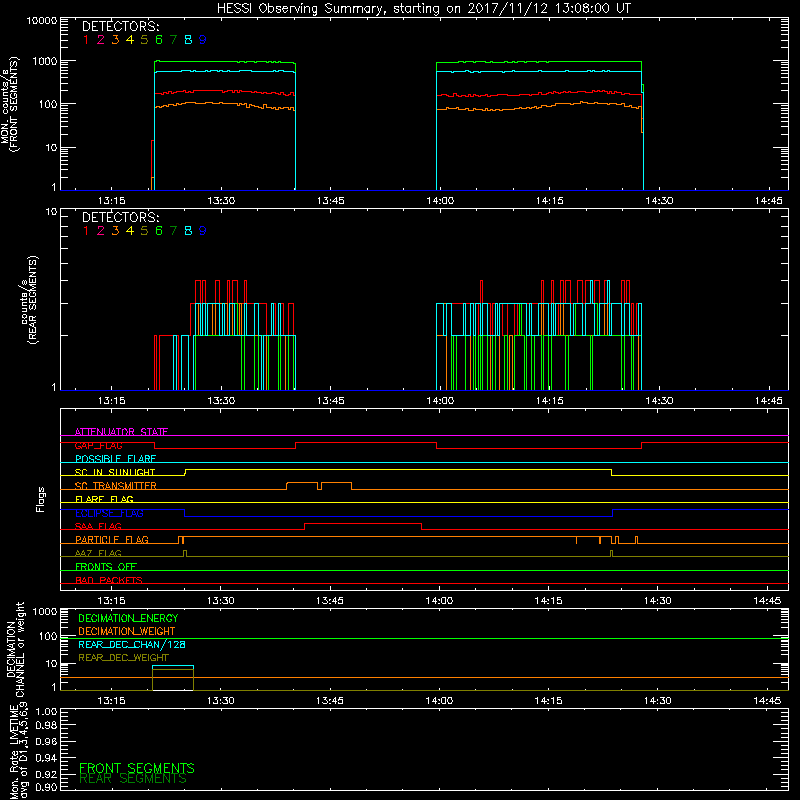Select red detector number 1 in front segments legend

click(86, 40)
